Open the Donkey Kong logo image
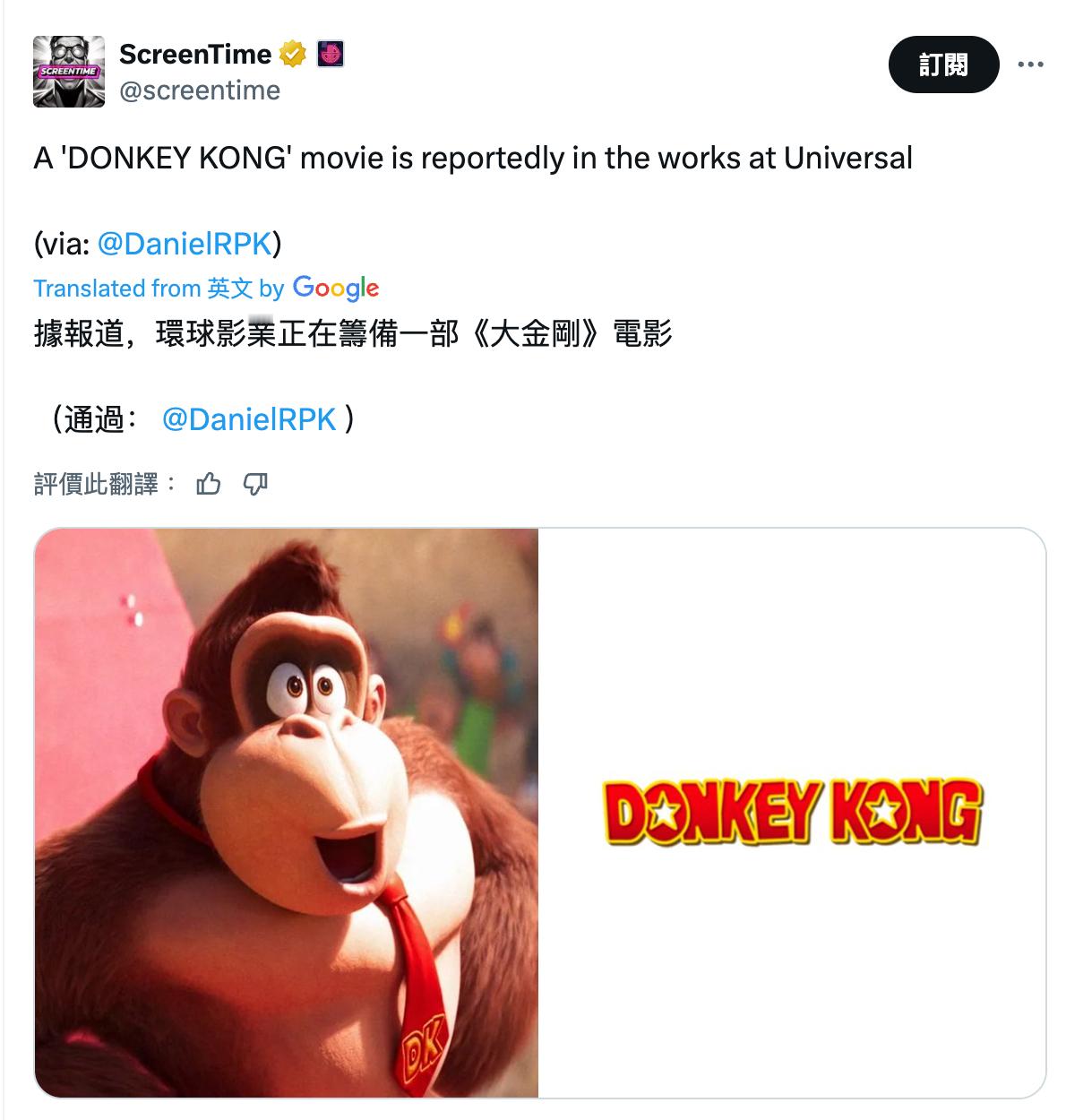This screenshot has height=1120, width=1066. pos(792,813)
